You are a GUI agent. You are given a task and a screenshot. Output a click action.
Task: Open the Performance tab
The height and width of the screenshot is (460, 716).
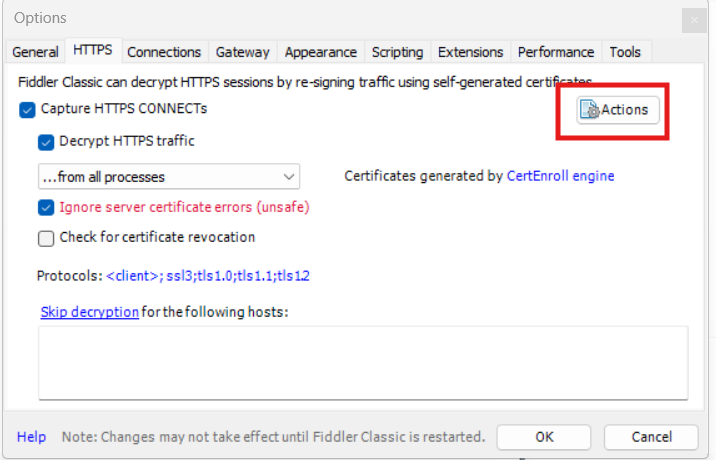[556, 52]
